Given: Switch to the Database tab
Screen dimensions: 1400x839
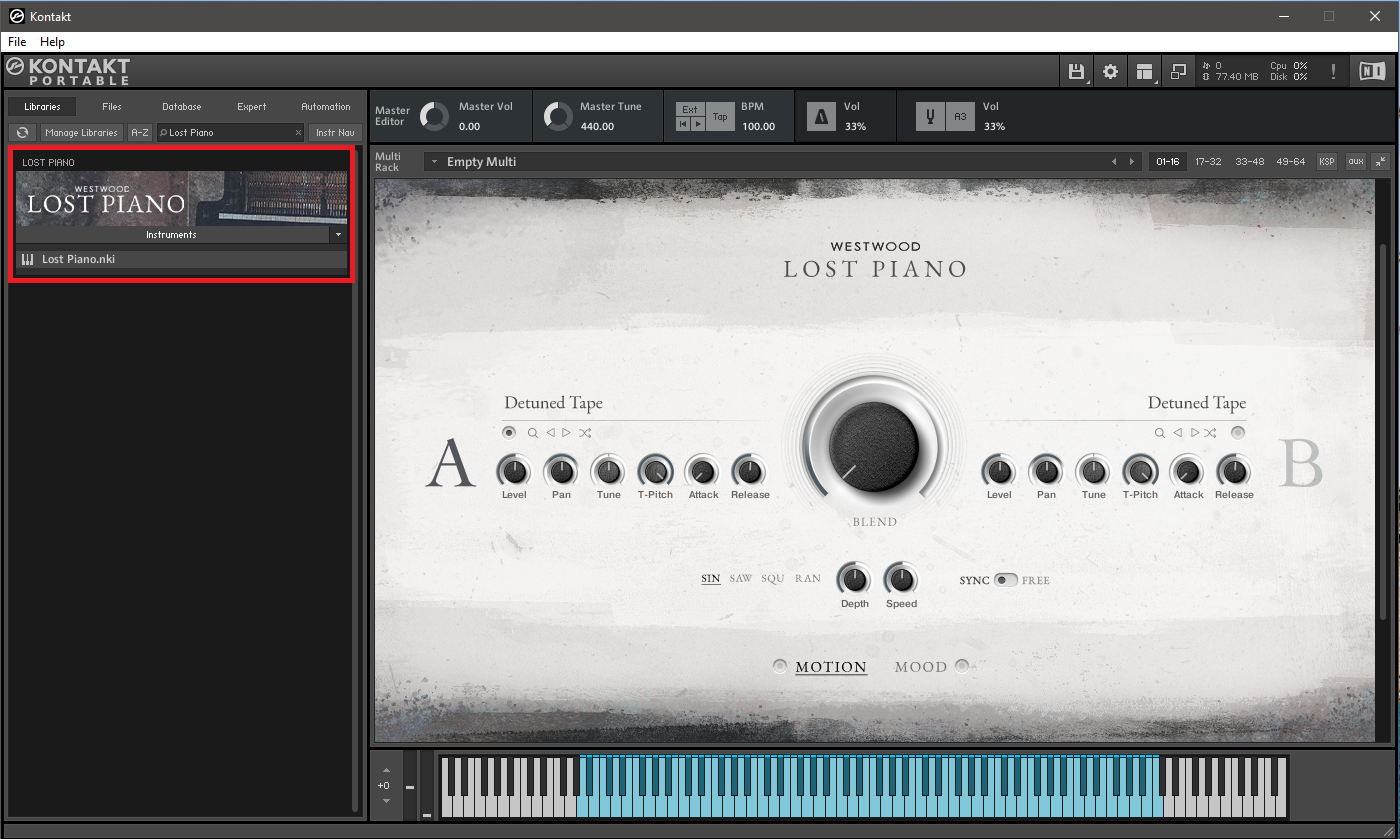Looking at the screenshot, I should 182,107.
